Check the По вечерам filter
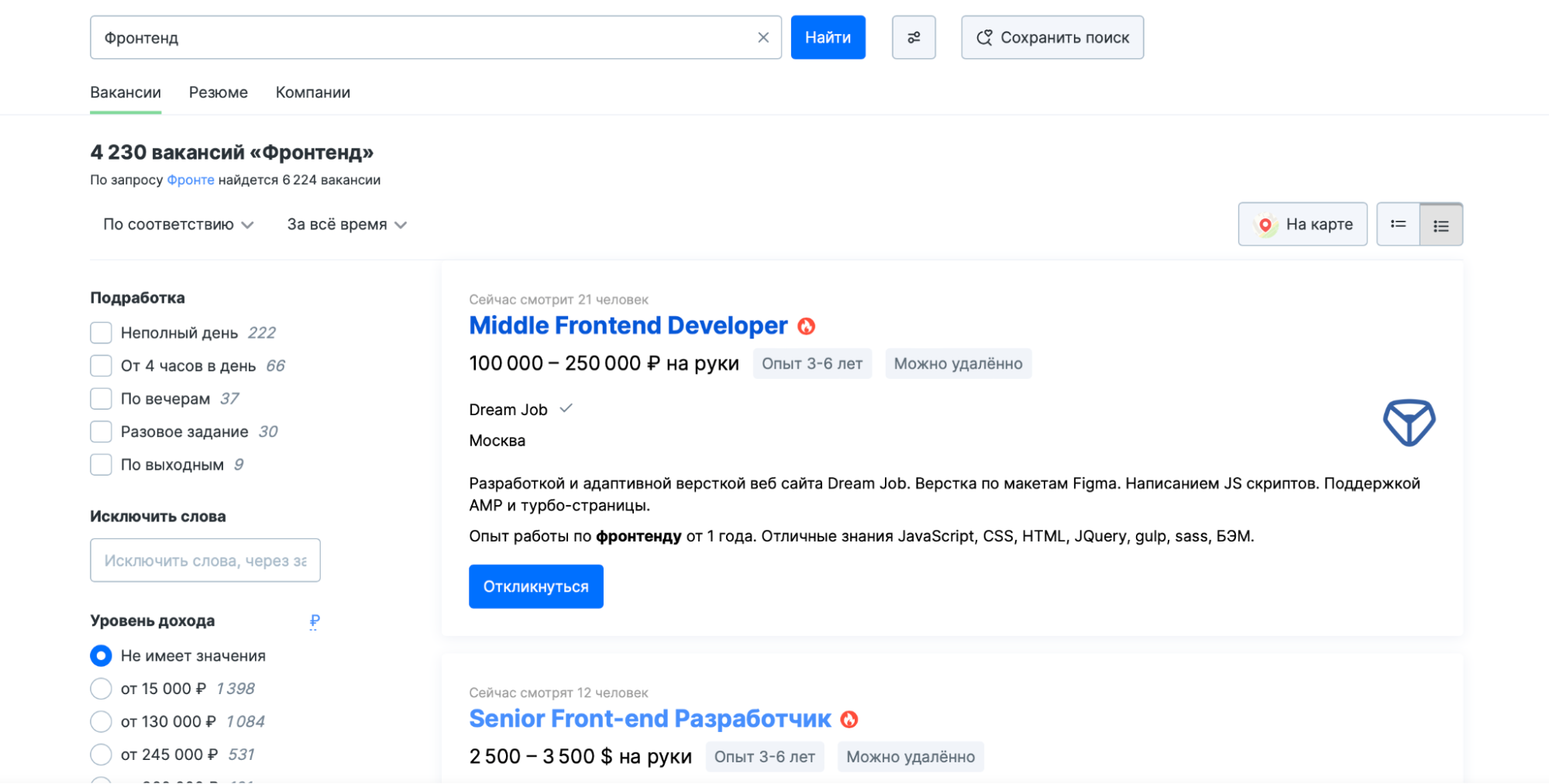The height and width of the screenshot is (784, 1549). click(x=101, y=399)
